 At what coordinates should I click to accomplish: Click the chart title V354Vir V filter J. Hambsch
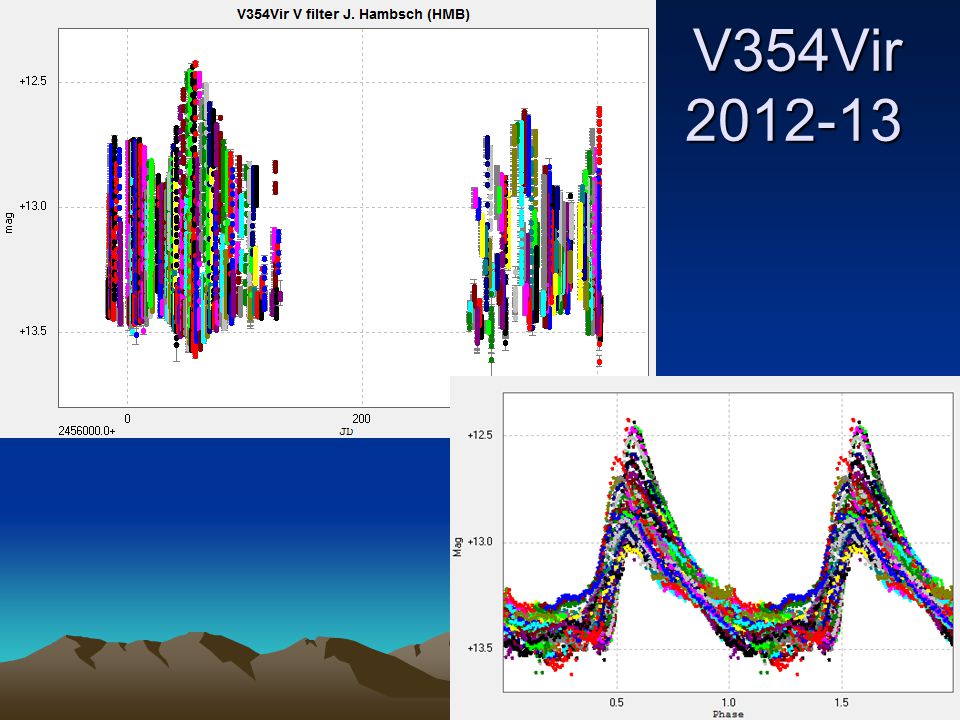pyautogui.click(x=353, y=14)
